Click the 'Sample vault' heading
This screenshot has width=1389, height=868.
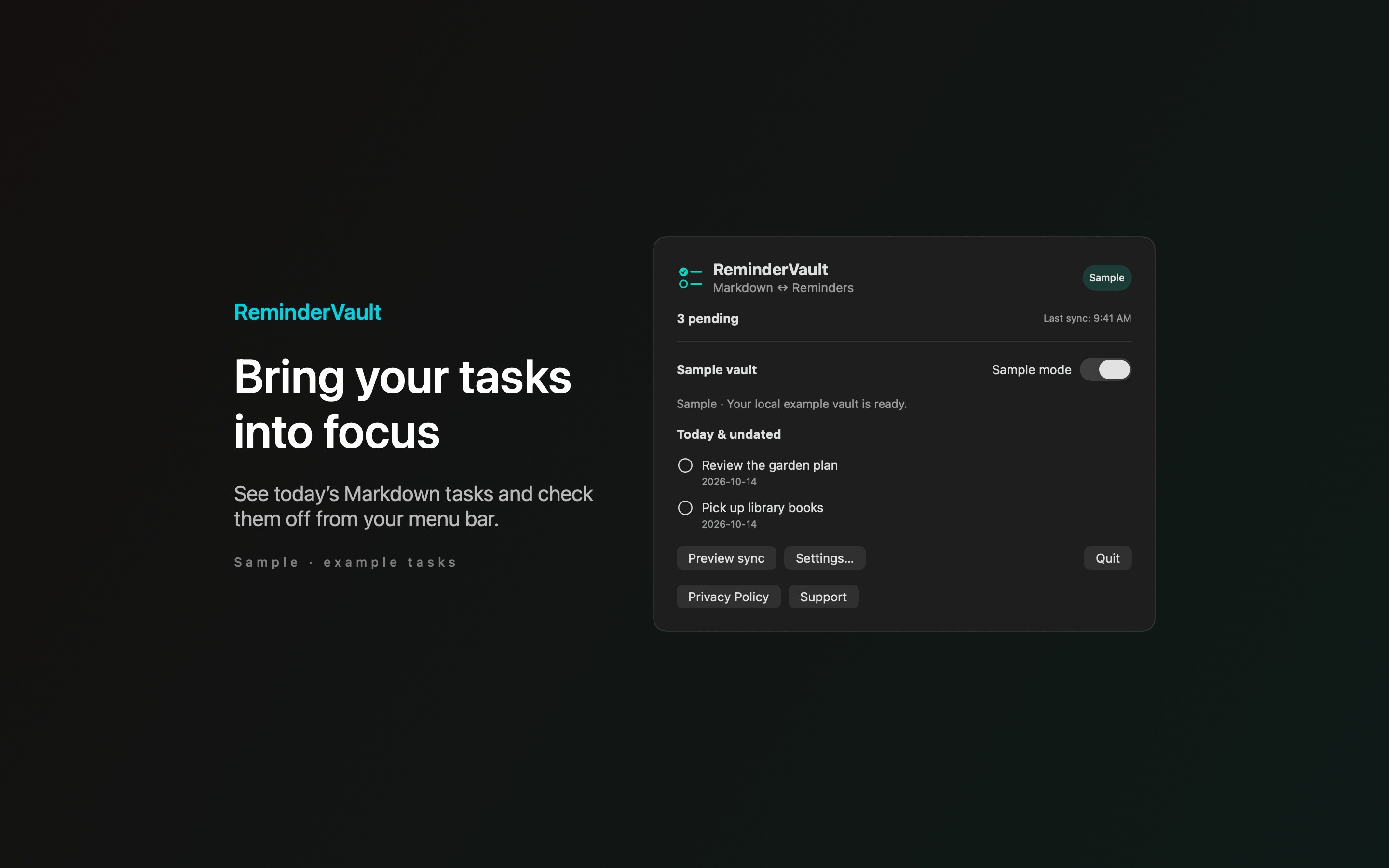point(716,370)
